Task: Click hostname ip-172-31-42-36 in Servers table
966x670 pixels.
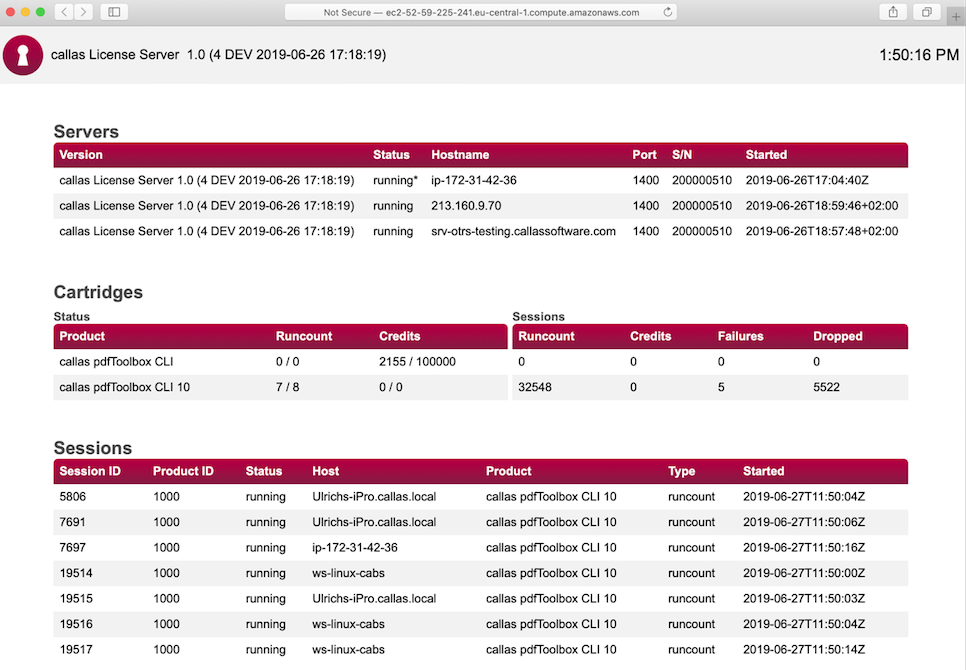Action: (x=474, y=180)
